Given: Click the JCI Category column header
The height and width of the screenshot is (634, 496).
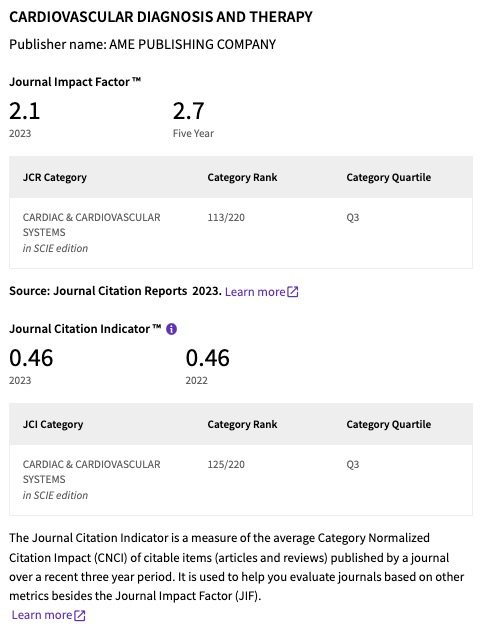Looking at the screenshot, I should (x=53, y=425).
